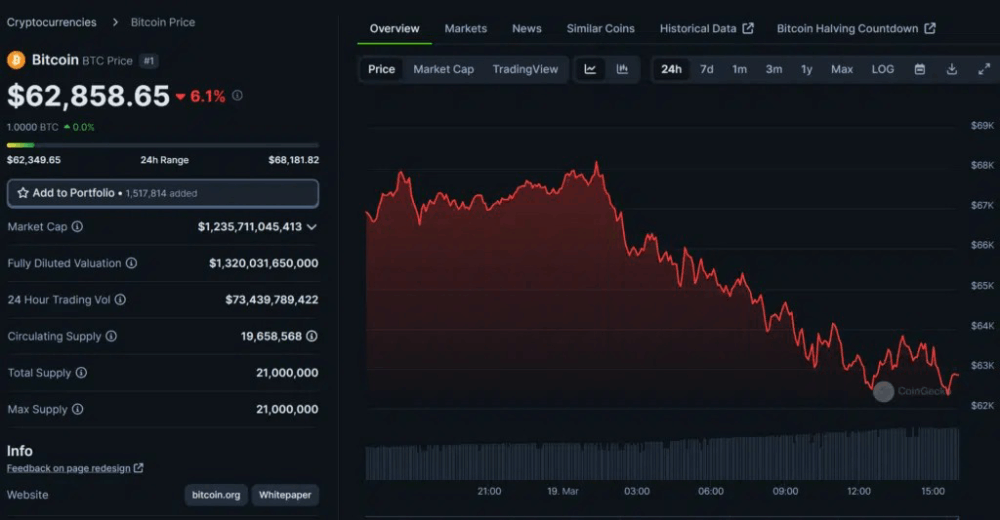Expand chart to fullscreen
This screenshot has height=520, width=1000.
984,69
